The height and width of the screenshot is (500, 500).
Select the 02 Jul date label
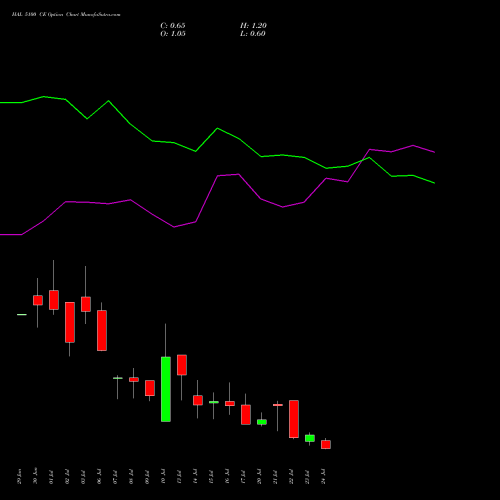point(67,477)
